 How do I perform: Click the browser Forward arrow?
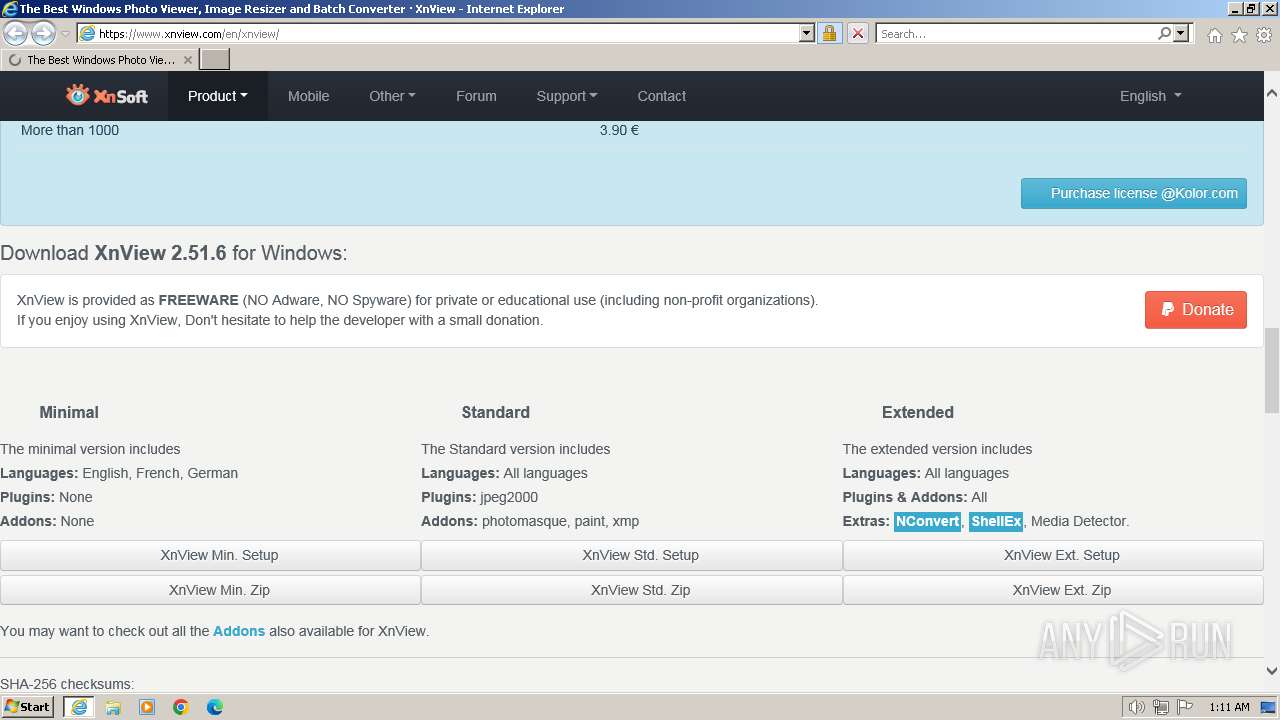(43, 33)
